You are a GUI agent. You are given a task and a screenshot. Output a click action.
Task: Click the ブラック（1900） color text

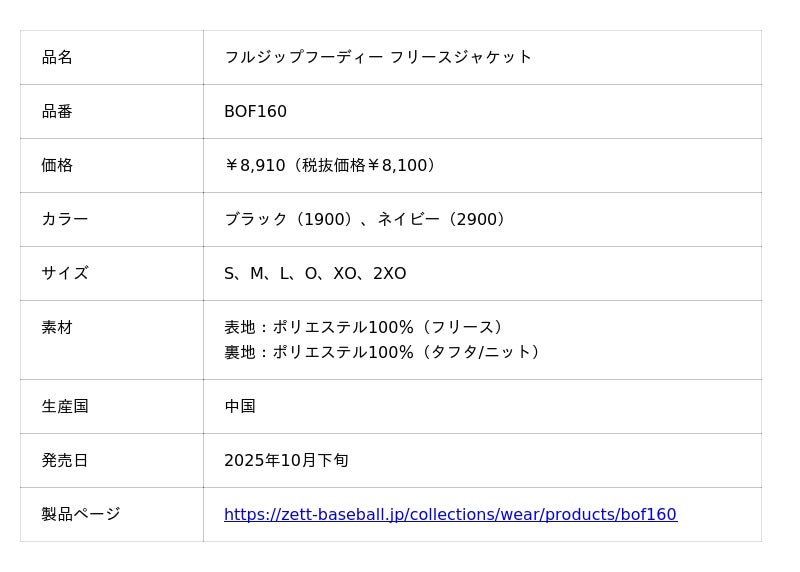(291, 219)
